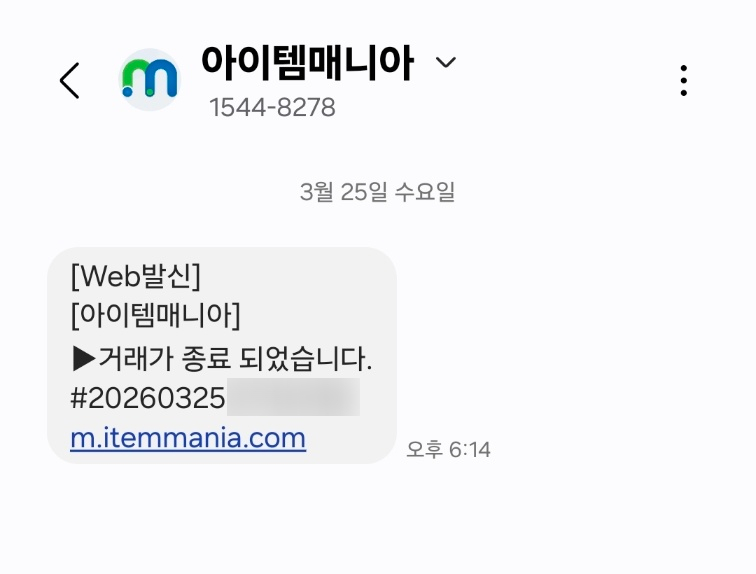Click the black triangle bullet in message

pyautogui.click(x=83, y=359)
